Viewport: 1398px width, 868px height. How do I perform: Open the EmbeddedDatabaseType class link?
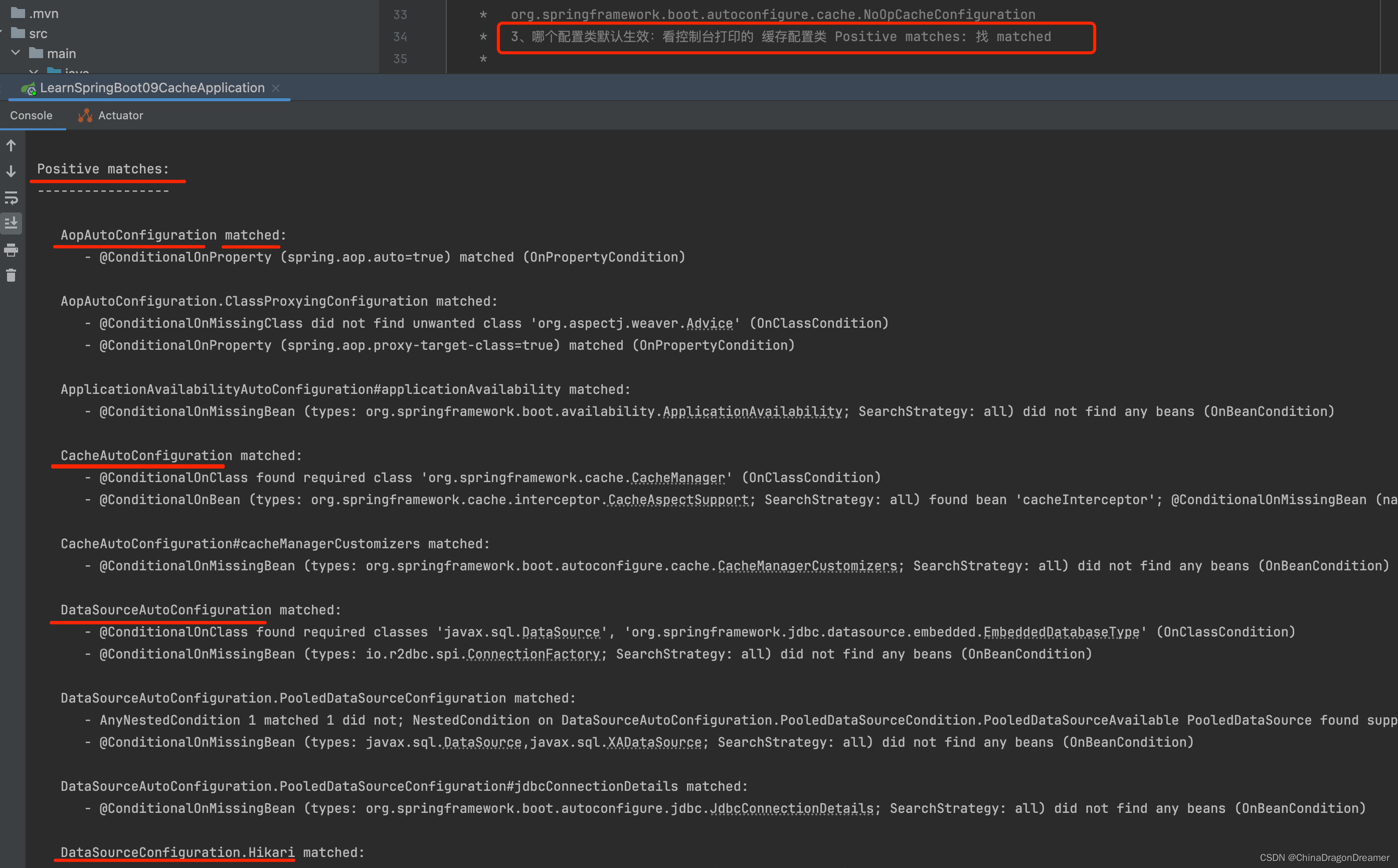(x=1062, y=632)
